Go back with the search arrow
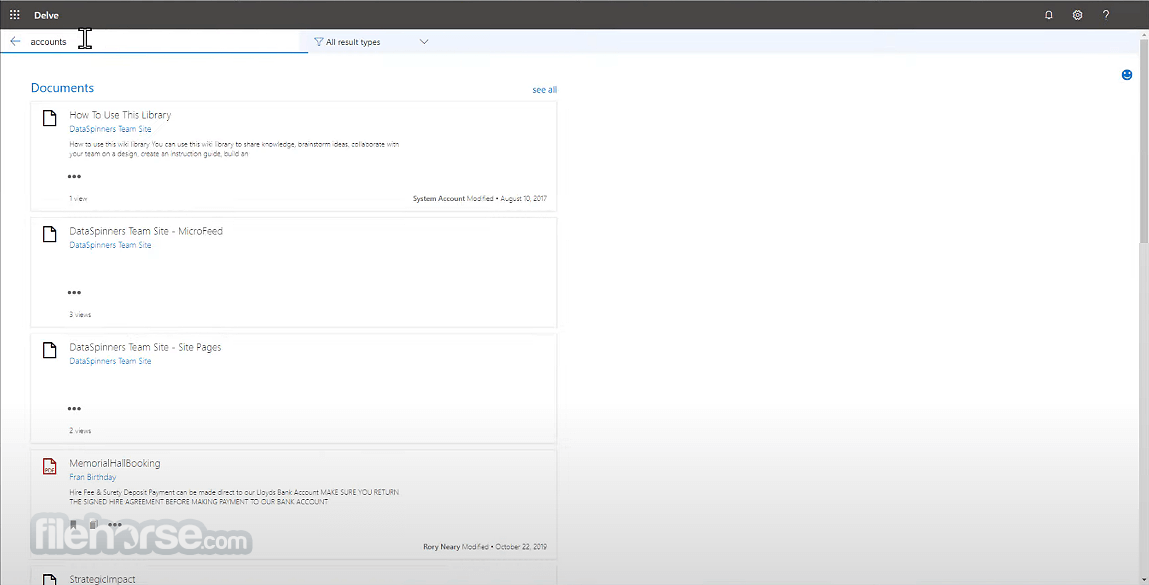Viewport: 1149px width, 585px height. coord(15,42)
